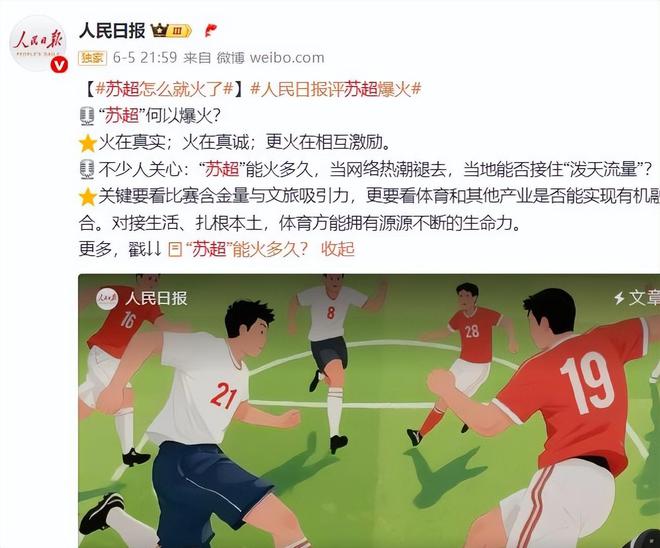Collapse the post with 收起
Viewport: 660px width, 548px height.
point(338,249)
